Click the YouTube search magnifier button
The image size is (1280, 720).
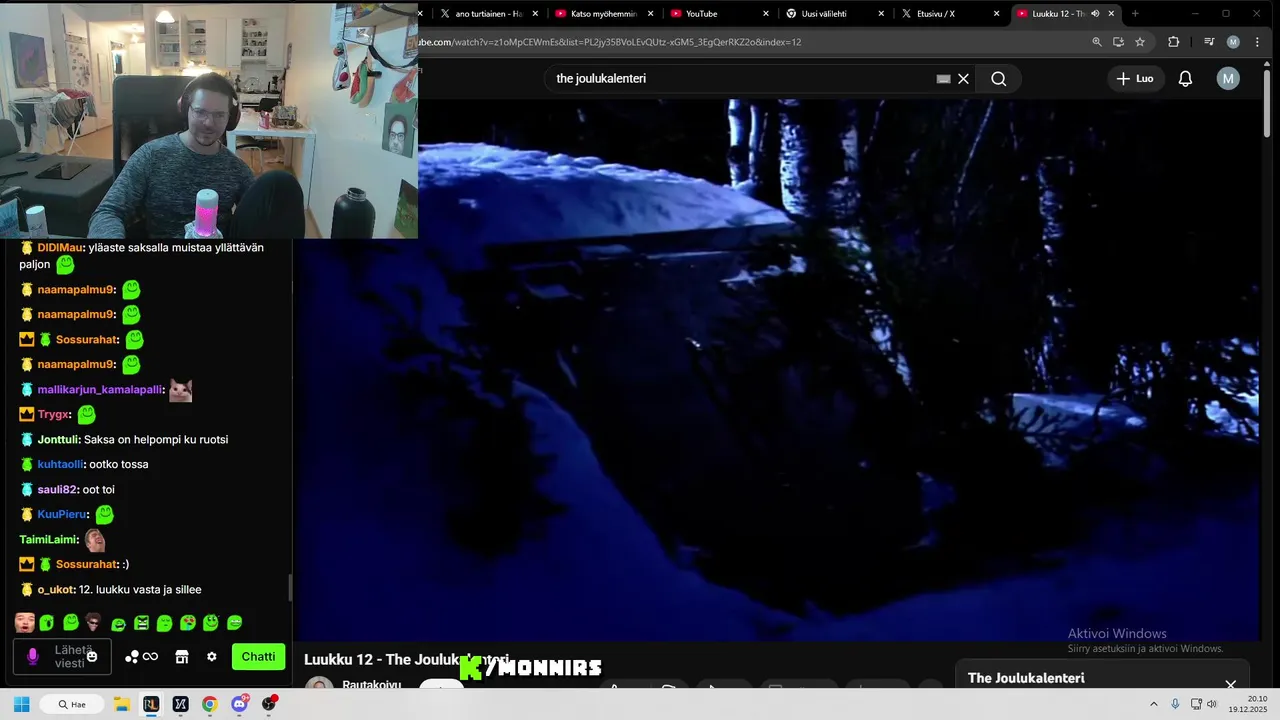(998, 79)
